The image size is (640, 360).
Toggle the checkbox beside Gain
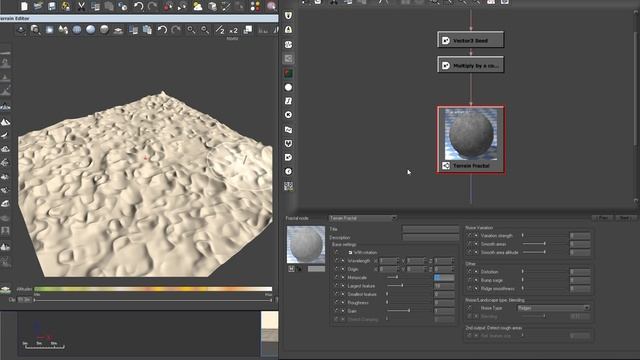click(336, 311)
